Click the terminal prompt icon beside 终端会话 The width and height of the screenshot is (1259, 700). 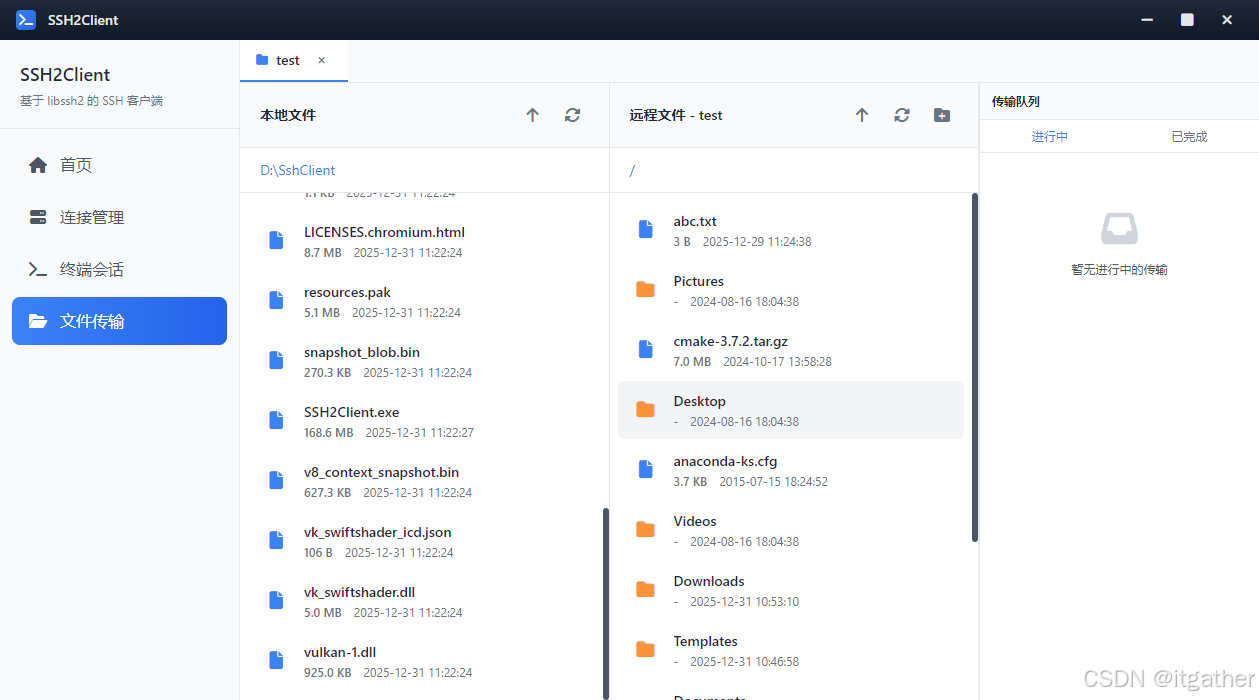[x=38, y=269]
